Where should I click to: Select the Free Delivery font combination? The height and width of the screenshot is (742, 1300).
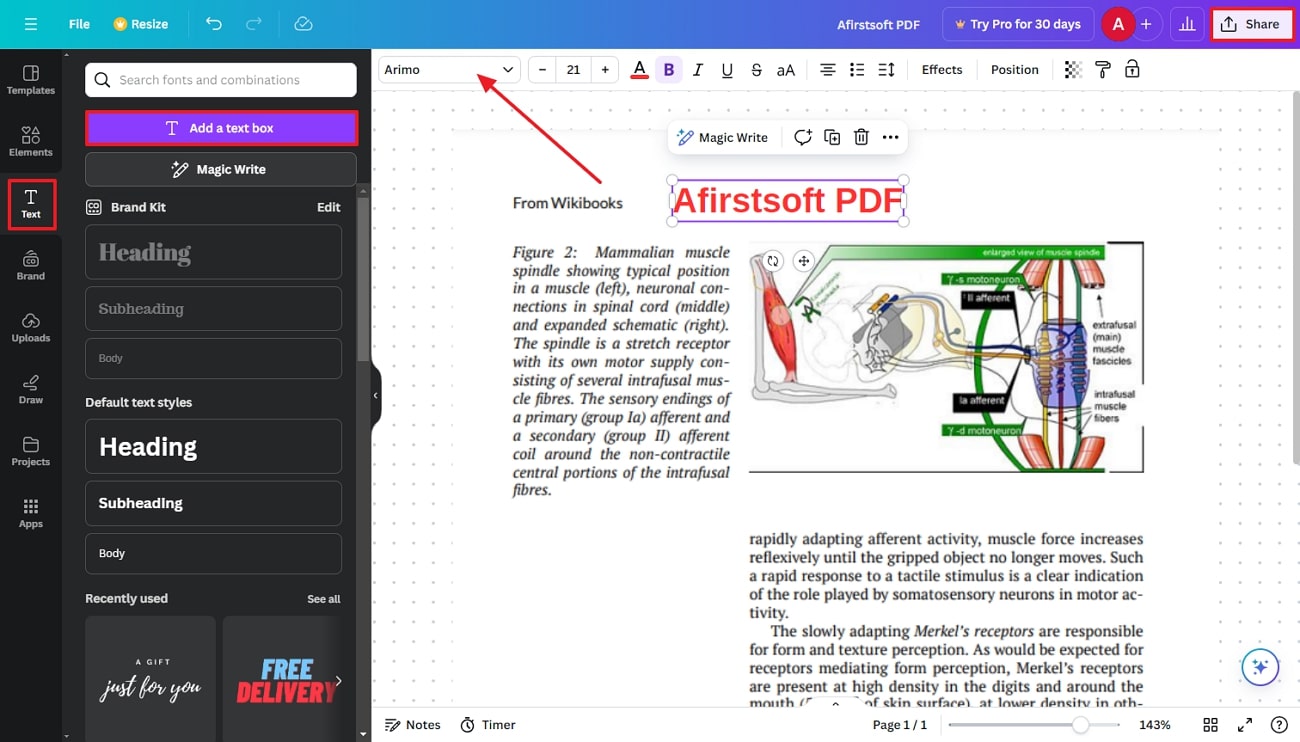click(287, 678)
